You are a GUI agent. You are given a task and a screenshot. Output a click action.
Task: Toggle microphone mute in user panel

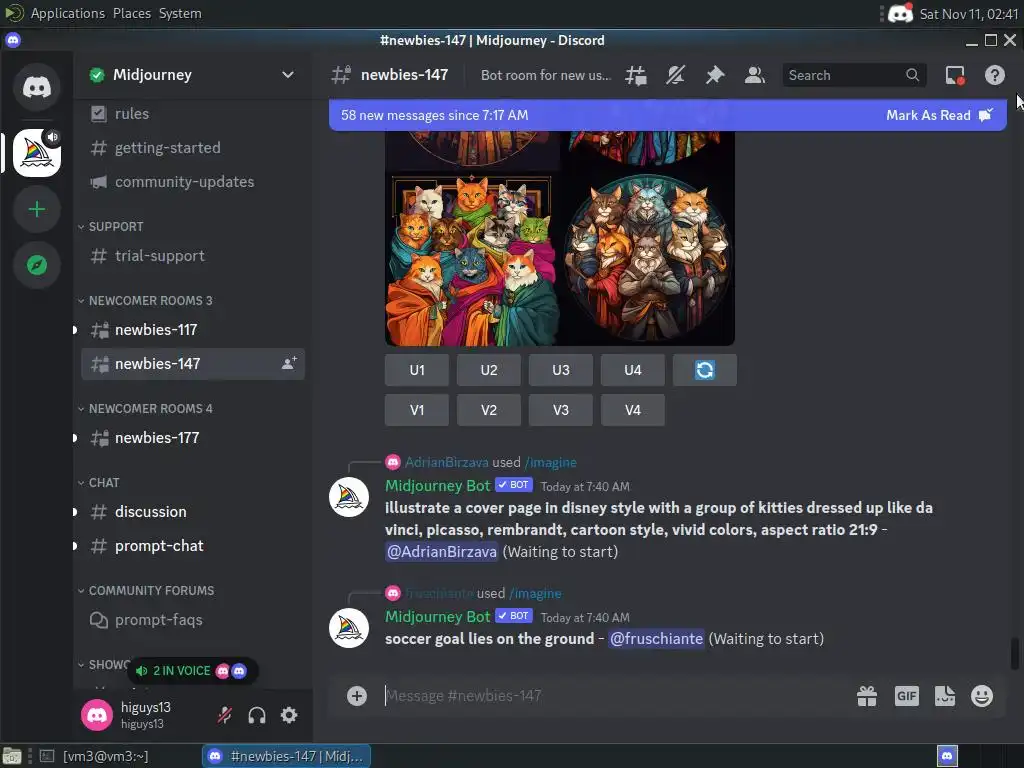tap(225, 716)
